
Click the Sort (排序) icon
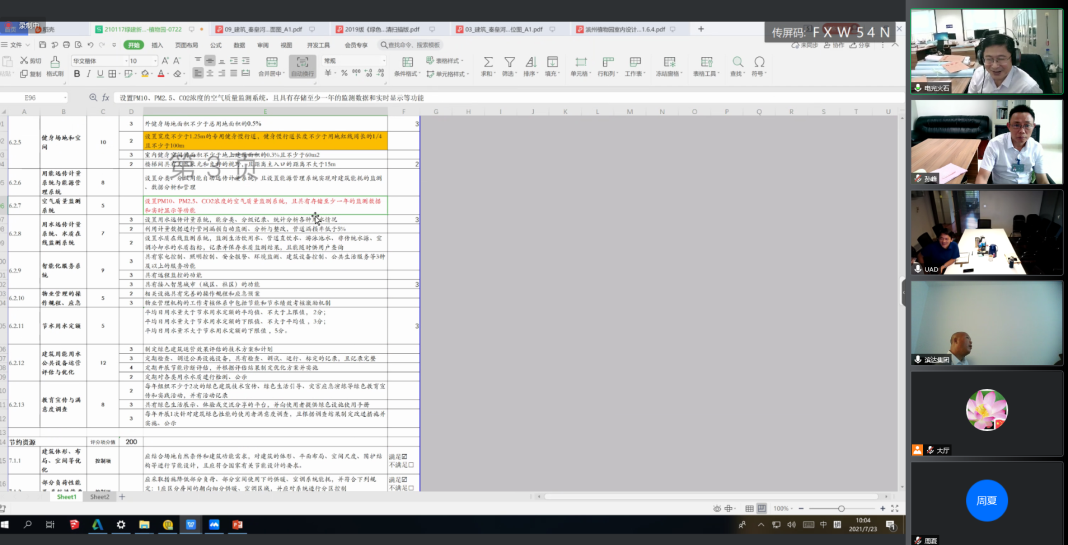pyautogui.click(x=530, y=62)
